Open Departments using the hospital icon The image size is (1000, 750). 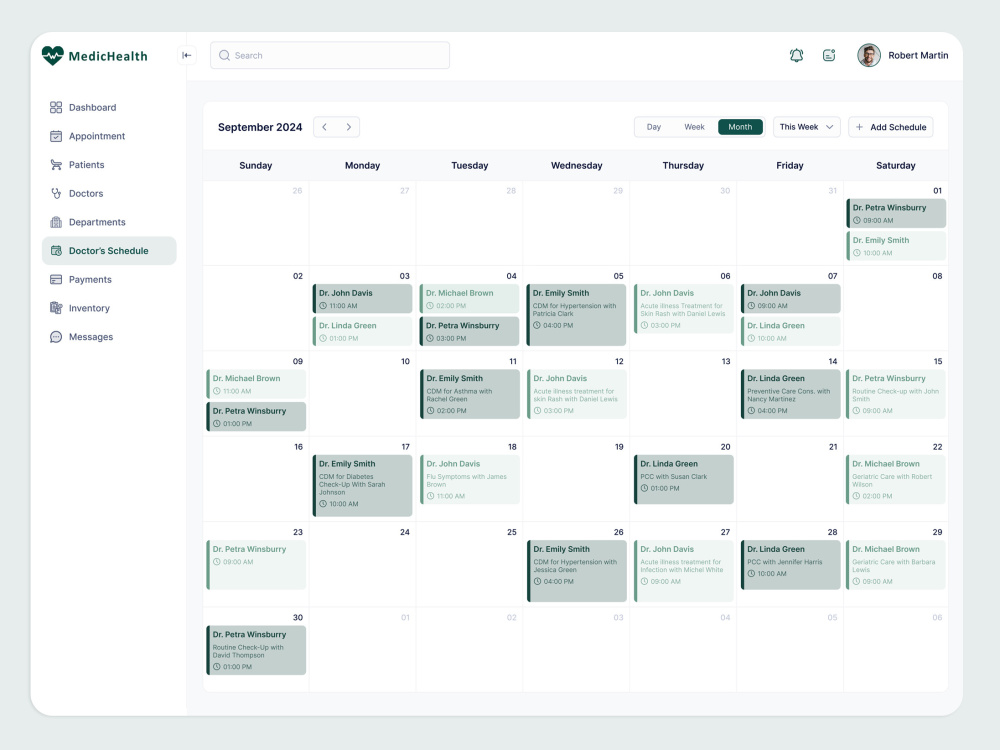pos(56,222)
